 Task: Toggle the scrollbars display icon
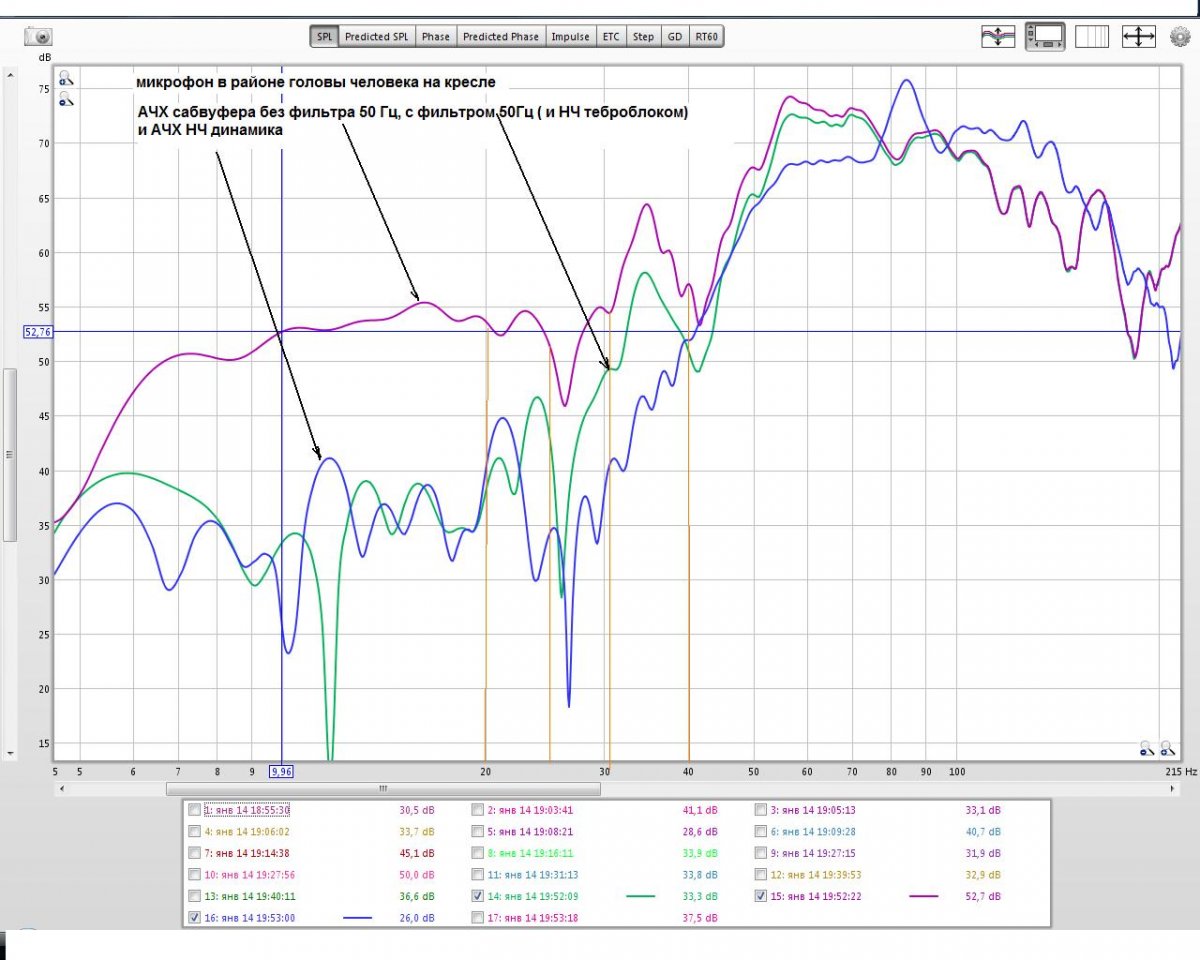(x=1045, y=37)
